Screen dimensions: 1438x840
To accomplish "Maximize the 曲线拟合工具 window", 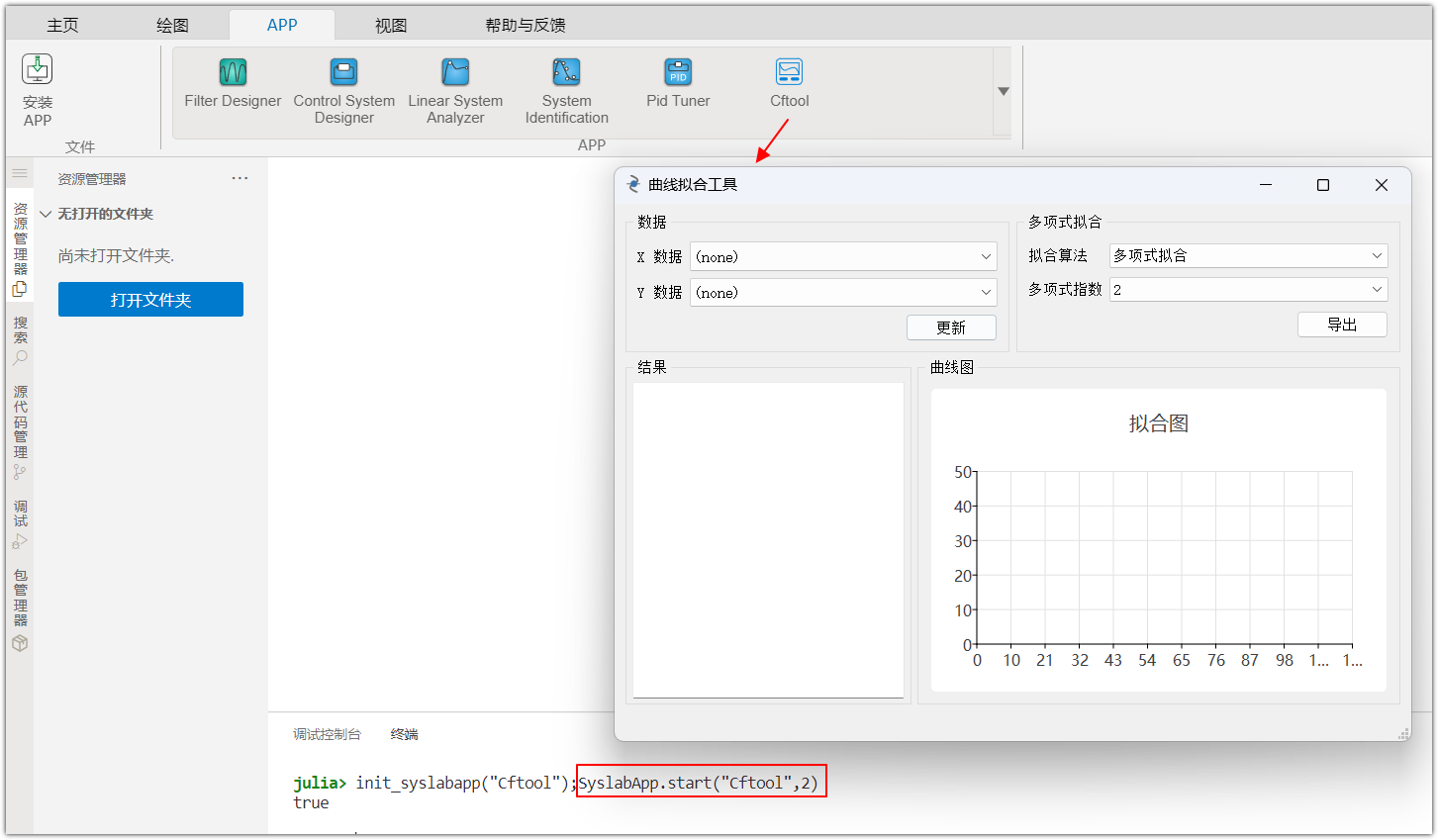I will (1323, 185).
